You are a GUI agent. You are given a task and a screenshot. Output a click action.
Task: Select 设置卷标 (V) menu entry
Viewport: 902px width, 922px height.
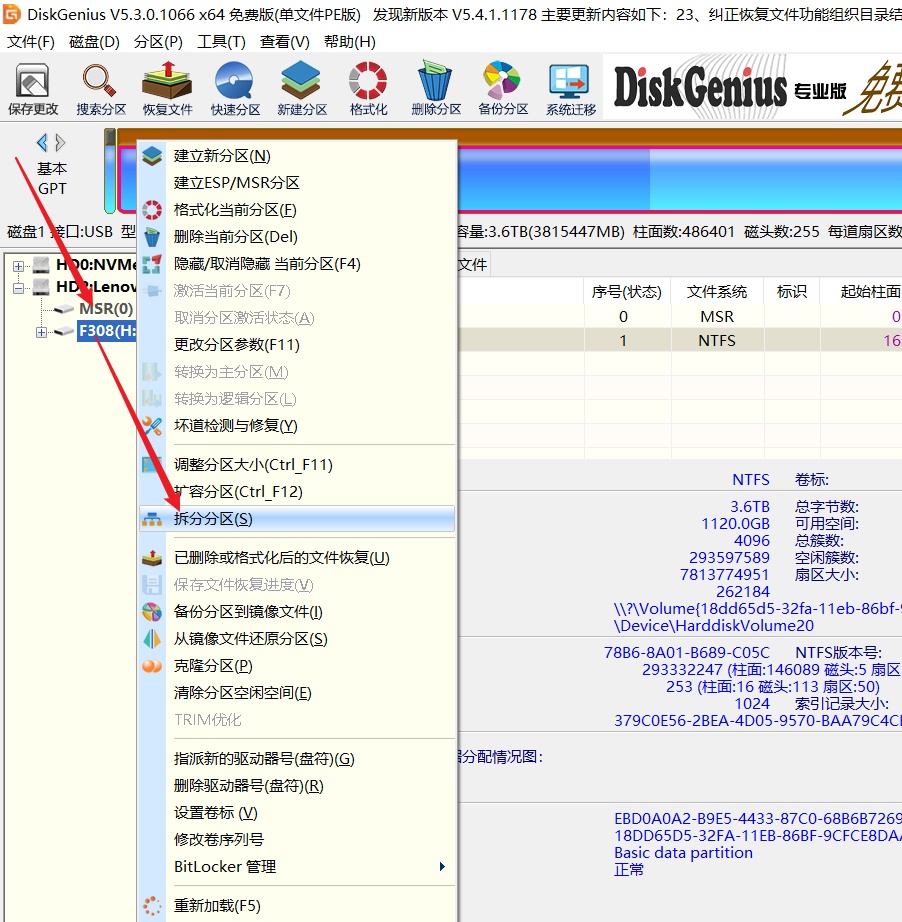297,813
